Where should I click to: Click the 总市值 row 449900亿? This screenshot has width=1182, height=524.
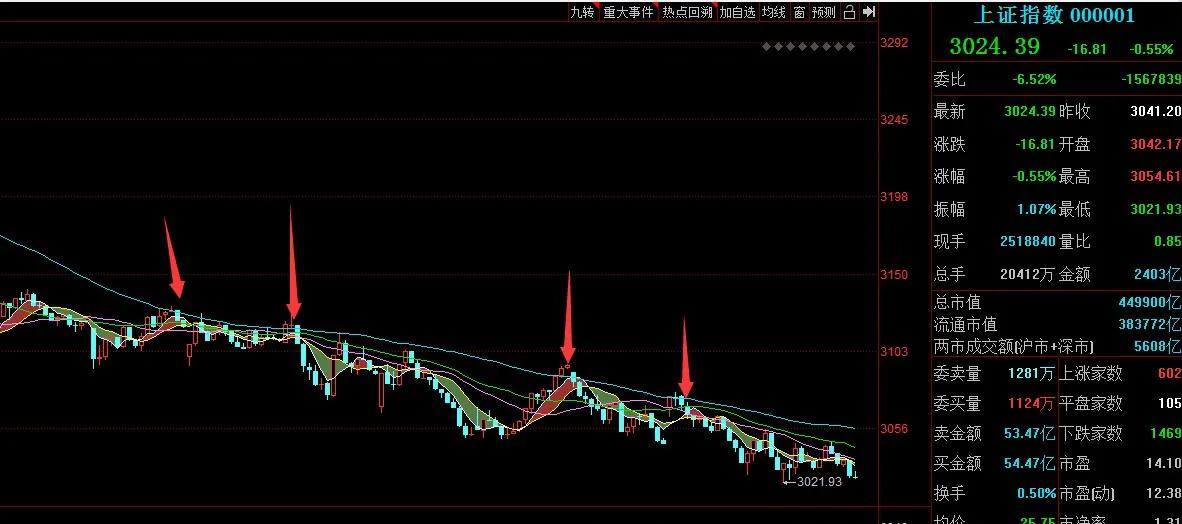click(x=1057, y=302)
